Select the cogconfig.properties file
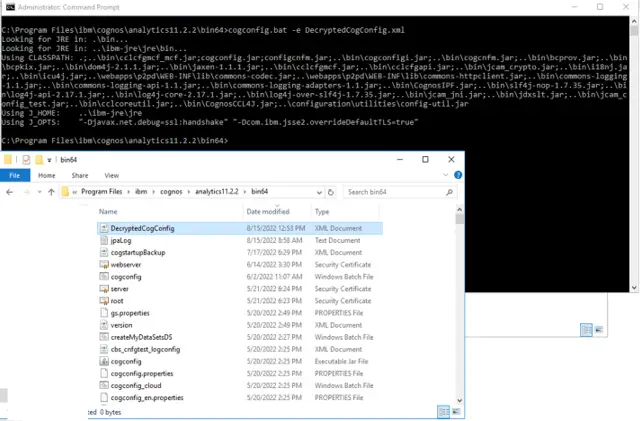 [x=240, y=374]
